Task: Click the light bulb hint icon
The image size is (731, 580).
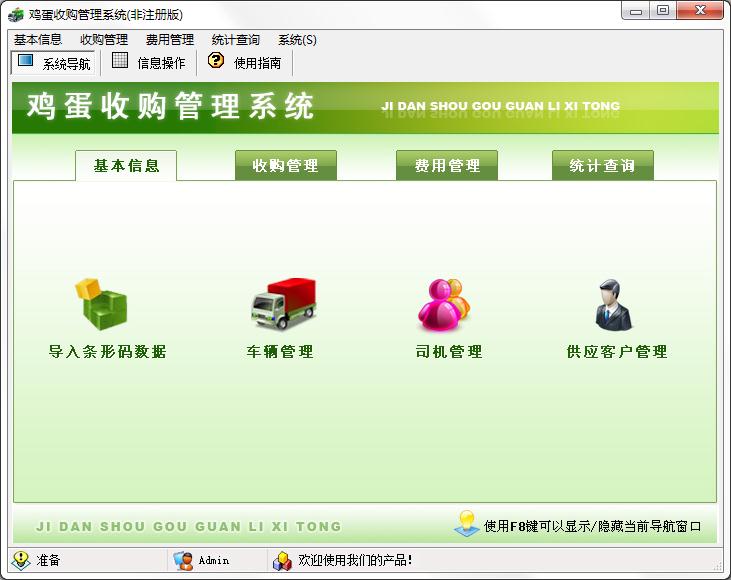Action: coord(466,524)
